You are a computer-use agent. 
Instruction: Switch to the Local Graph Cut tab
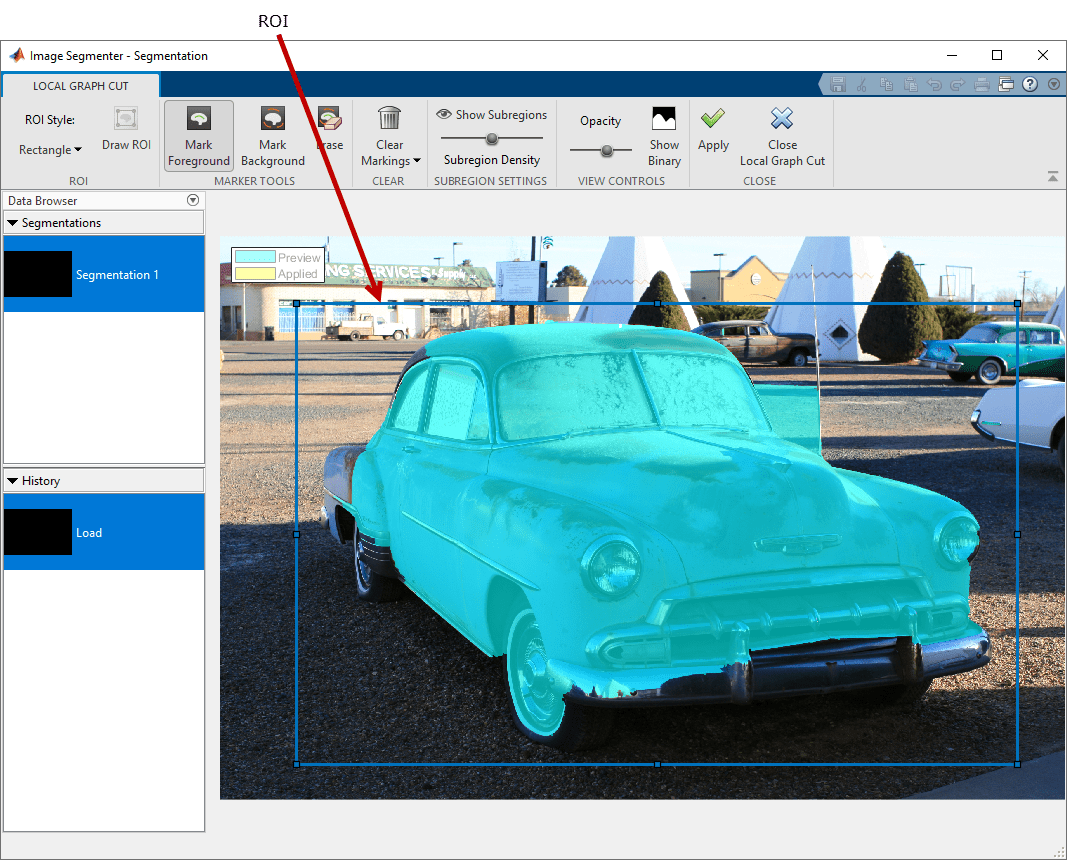80,86
